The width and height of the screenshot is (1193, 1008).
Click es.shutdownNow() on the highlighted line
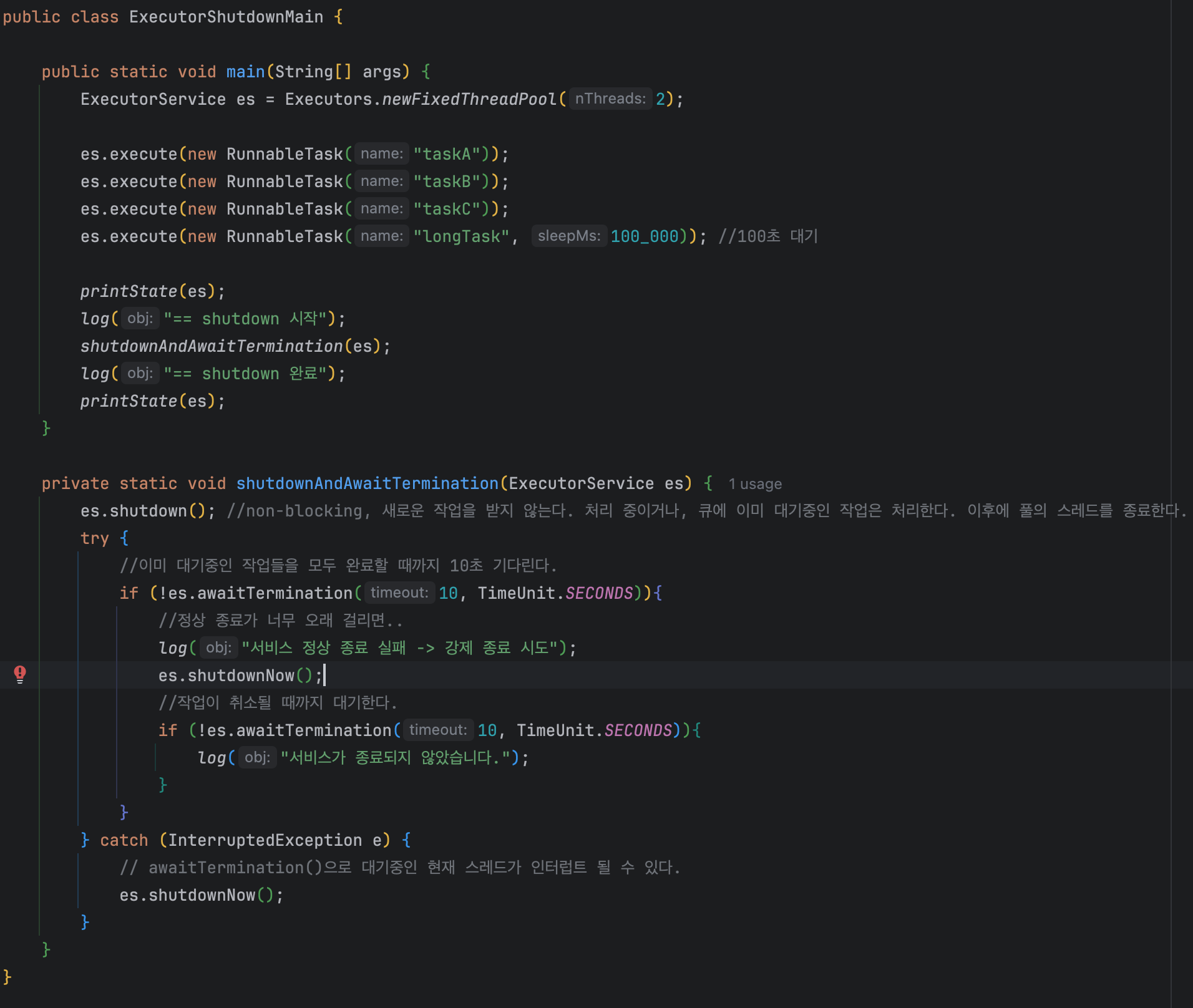pos(236,676)
